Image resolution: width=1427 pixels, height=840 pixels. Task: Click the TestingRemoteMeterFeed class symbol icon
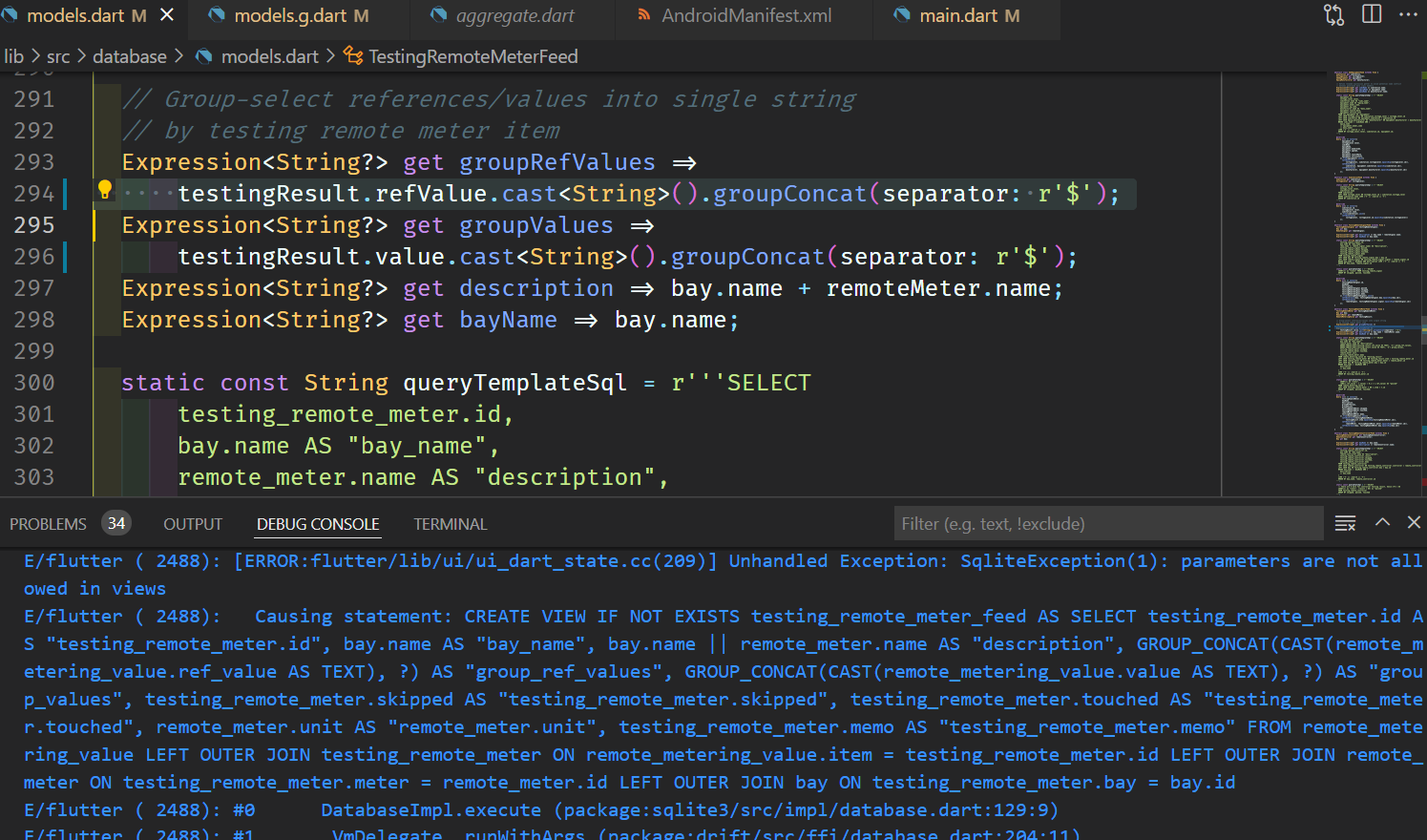coord(351,55)
